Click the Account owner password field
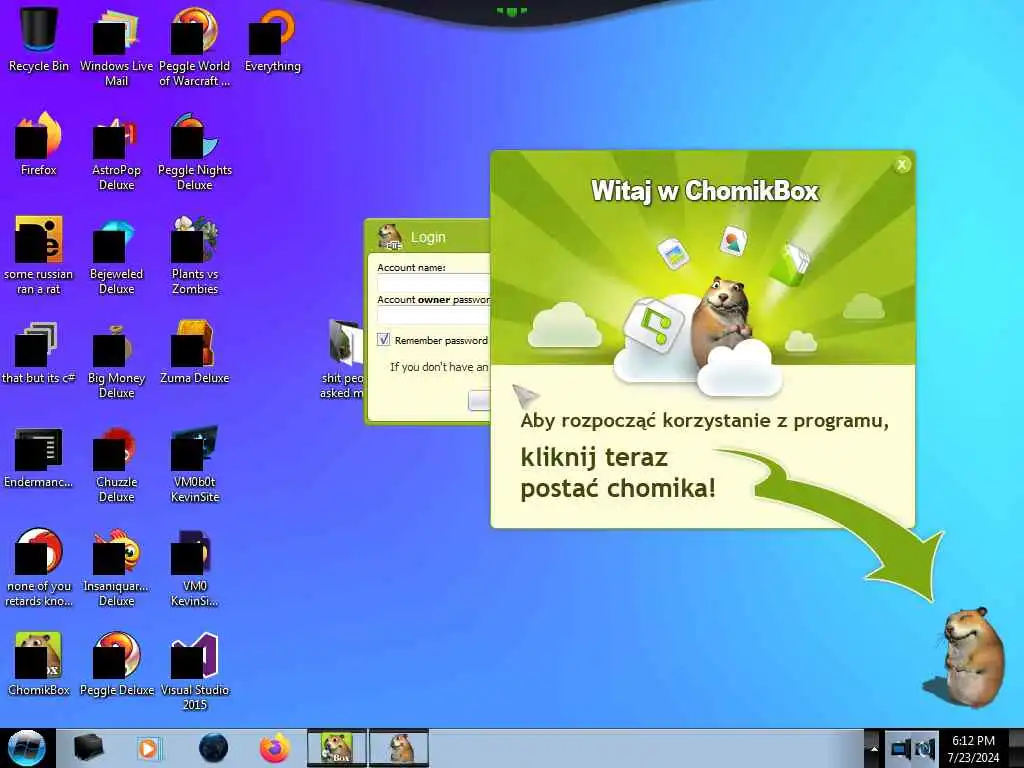 point(434,315)
